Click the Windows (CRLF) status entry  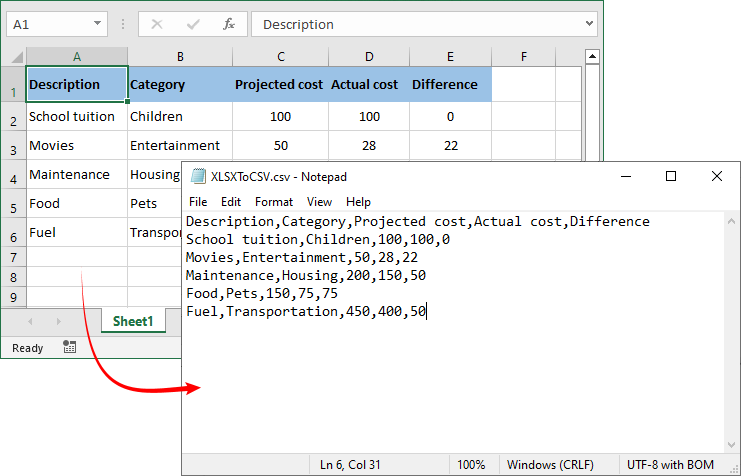click(x=550, y=465)
